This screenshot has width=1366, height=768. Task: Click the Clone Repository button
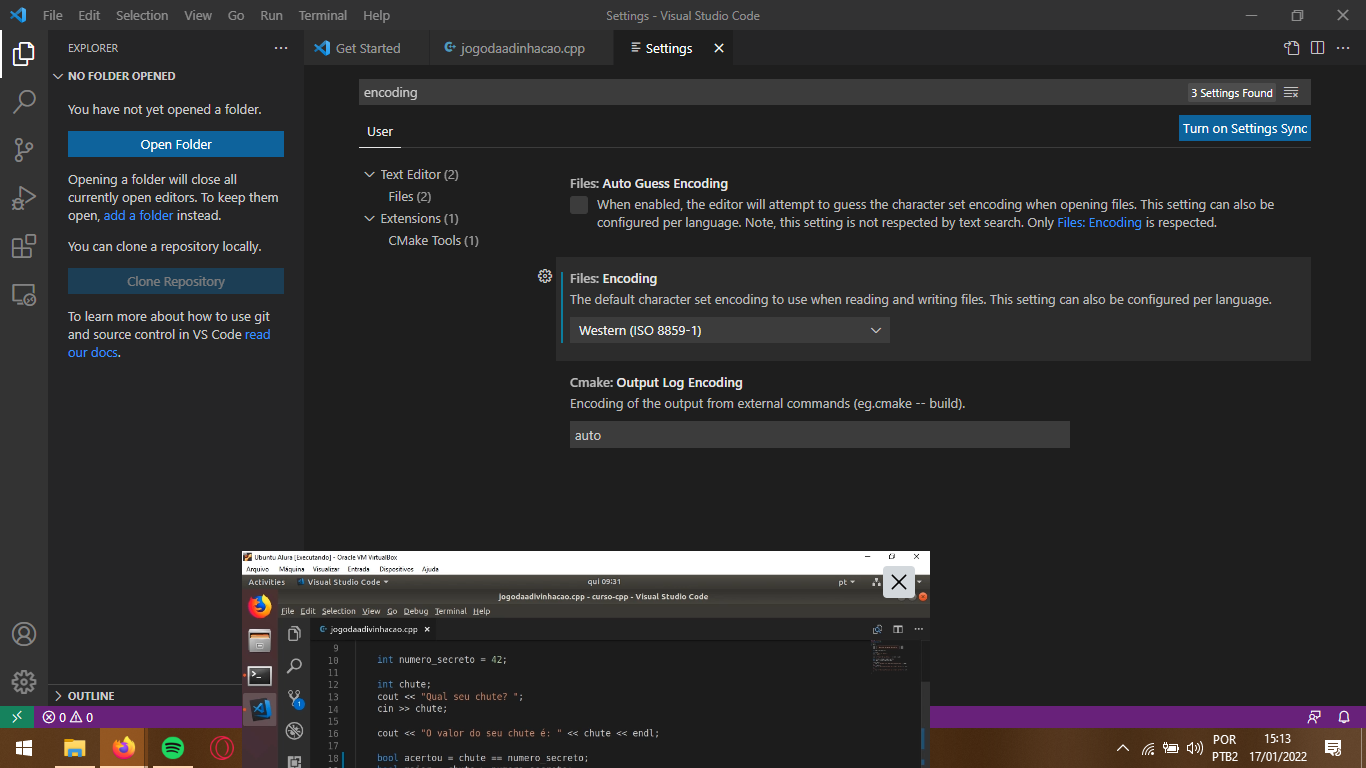[x=176, y=281]
